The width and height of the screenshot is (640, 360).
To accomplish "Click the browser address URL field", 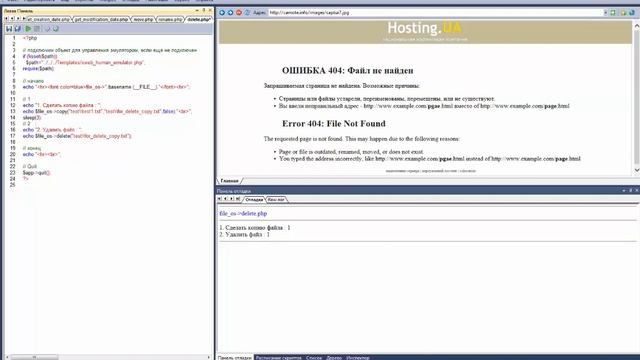I will tap(435, 13).
